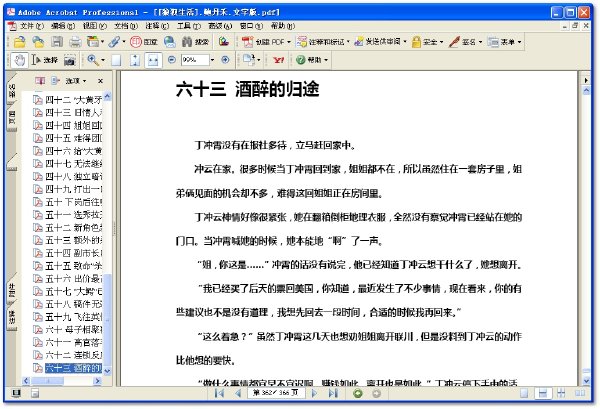This screenshot has height=409, width=600.
Task: Open the zoom percentage dropdown arrow
Action: [212, 60]
